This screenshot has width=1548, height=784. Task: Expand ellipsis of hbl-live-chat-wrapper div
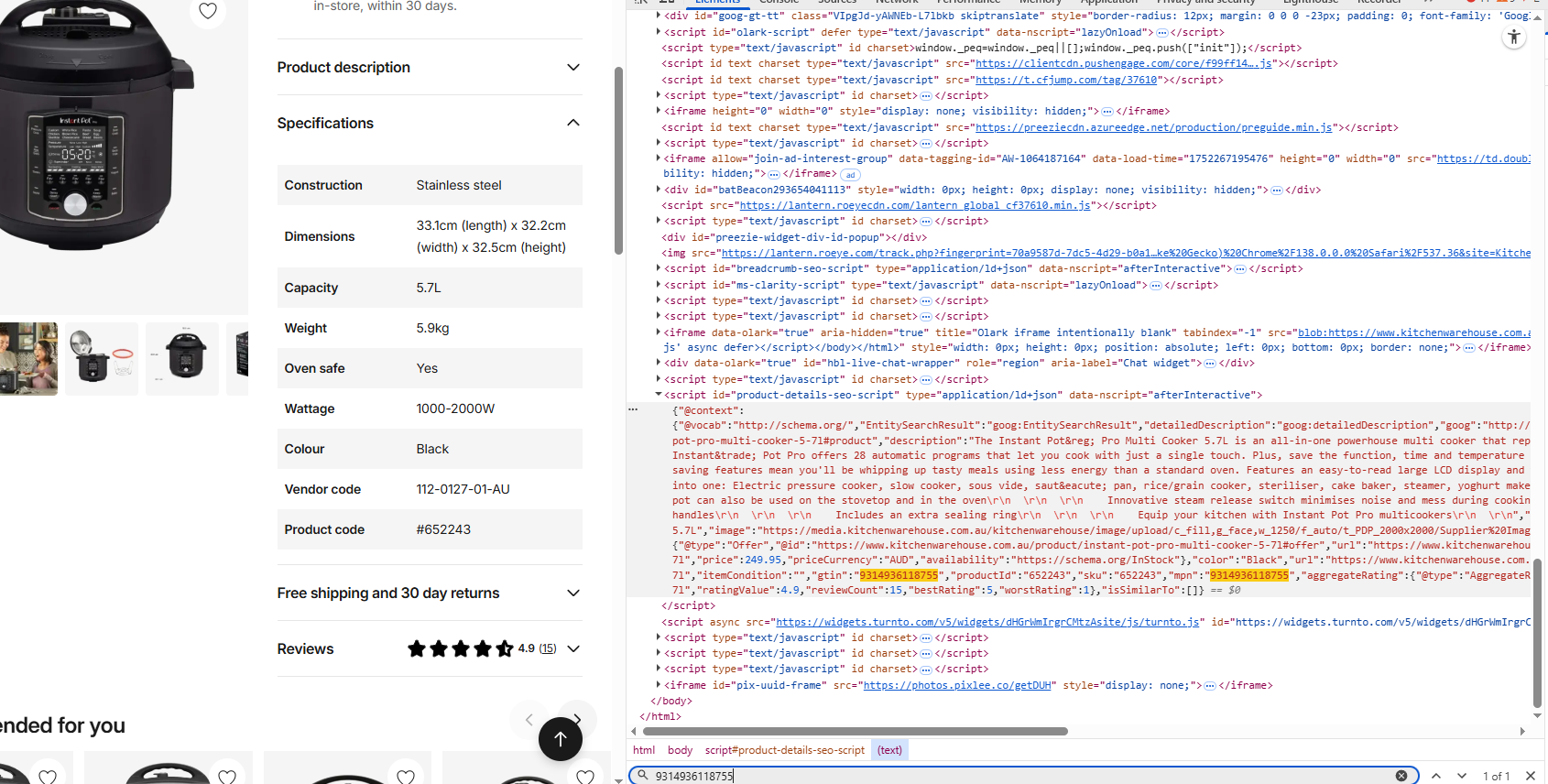(1209, 363)
